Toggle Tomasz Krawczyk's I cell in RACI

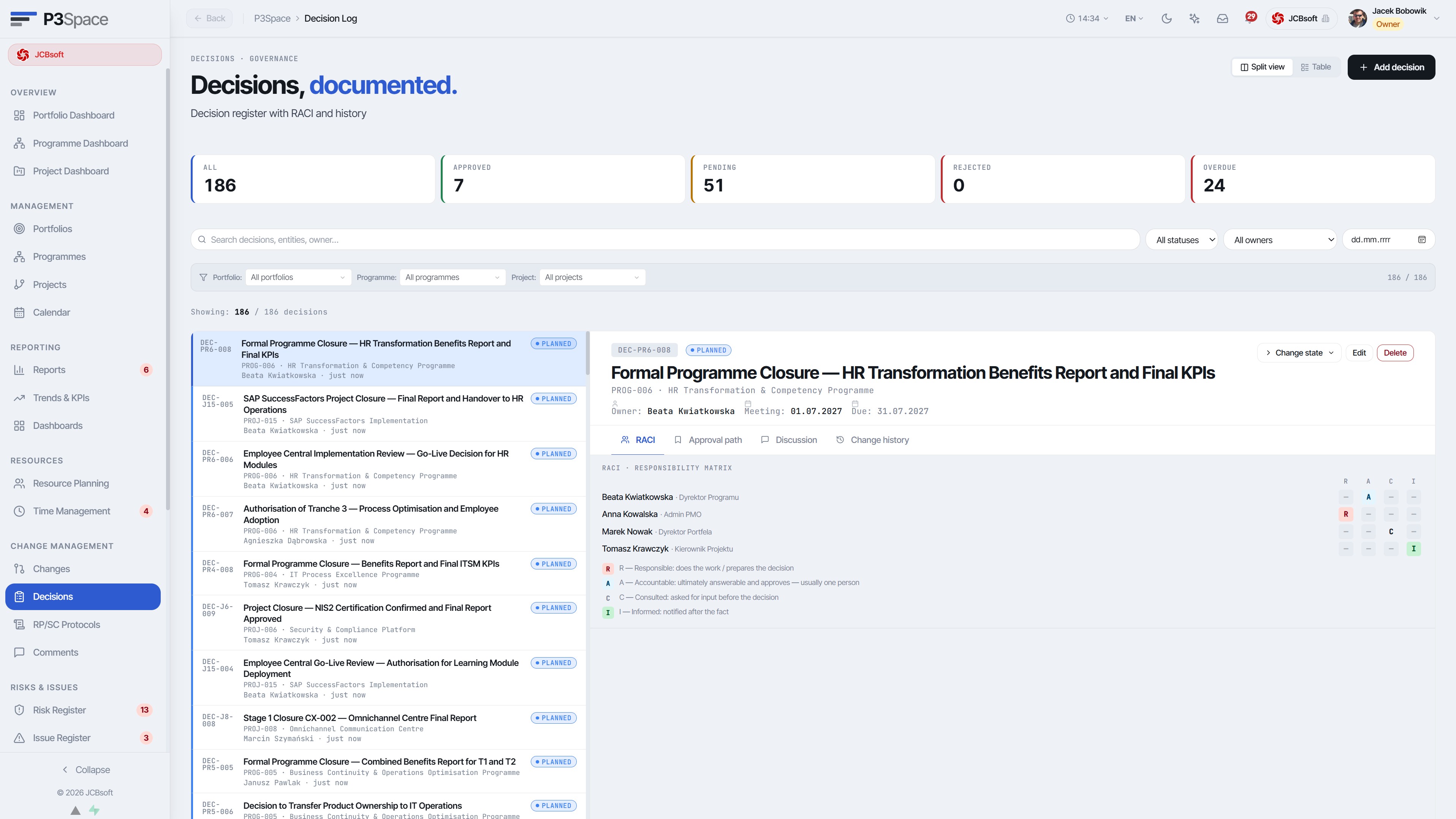[1413, 549]
